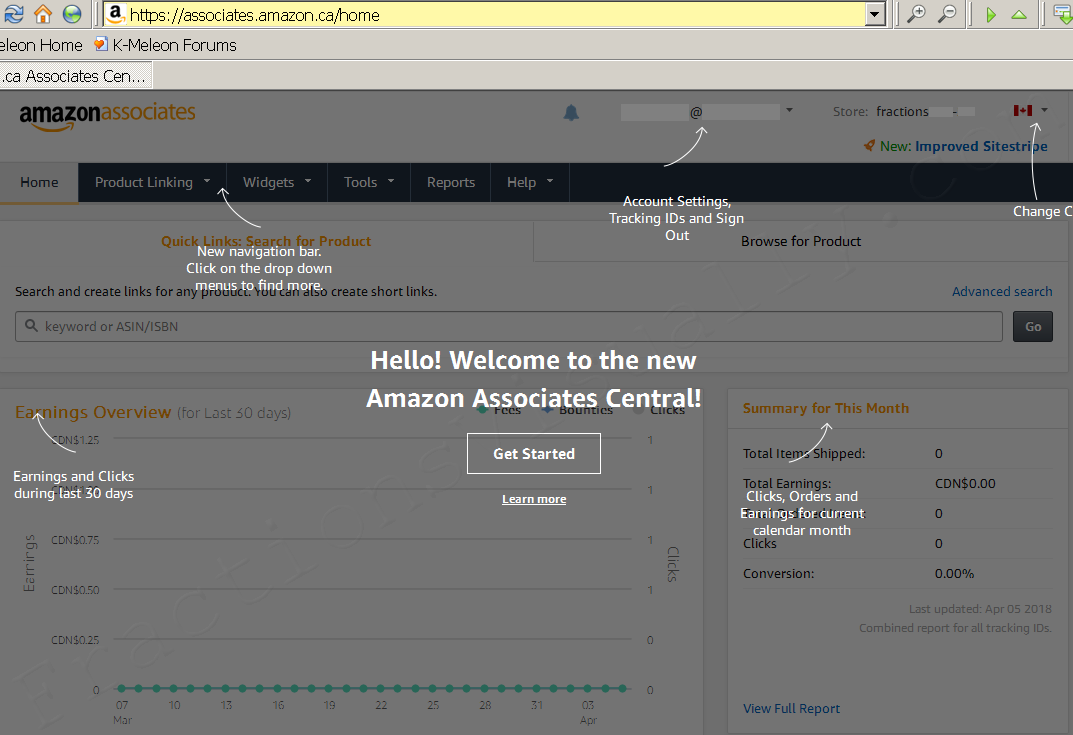Click the search magnifier icon in keyword field
The image size is (1073, 735).
tap(31, 326)
